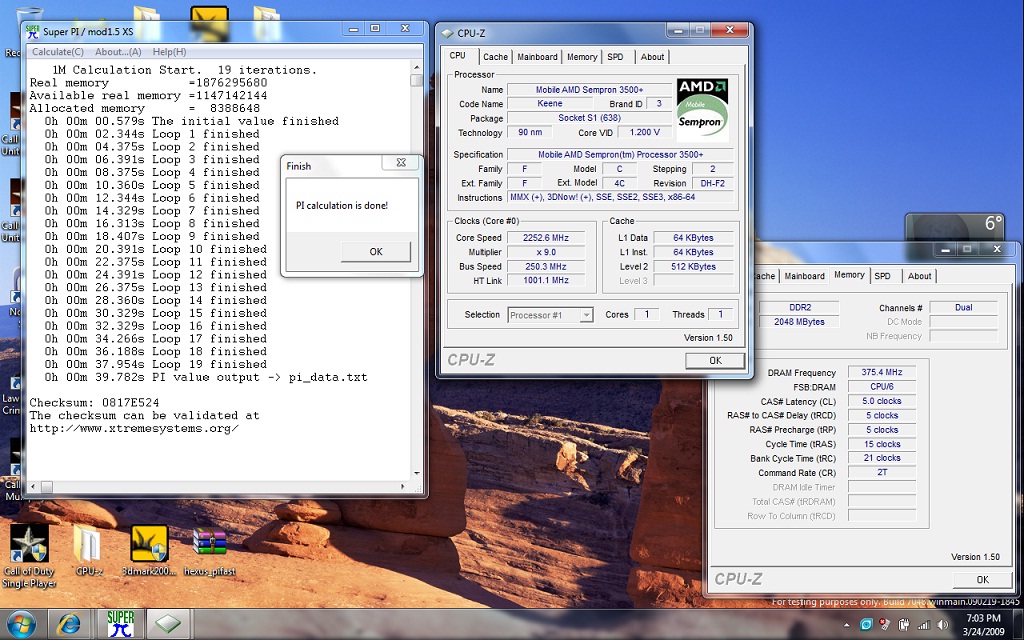Click OK in the front CPU-Z window
The image size is (1024, 640).
pyautogui.click(x=715, y=360)
